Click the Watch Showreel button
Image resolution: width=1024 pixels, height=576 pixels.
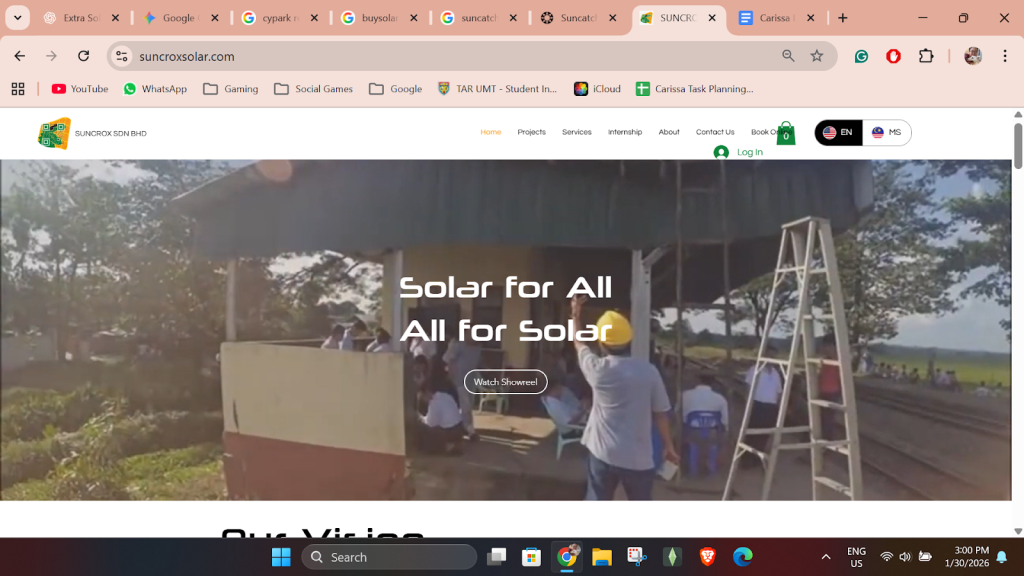(505, 382)
